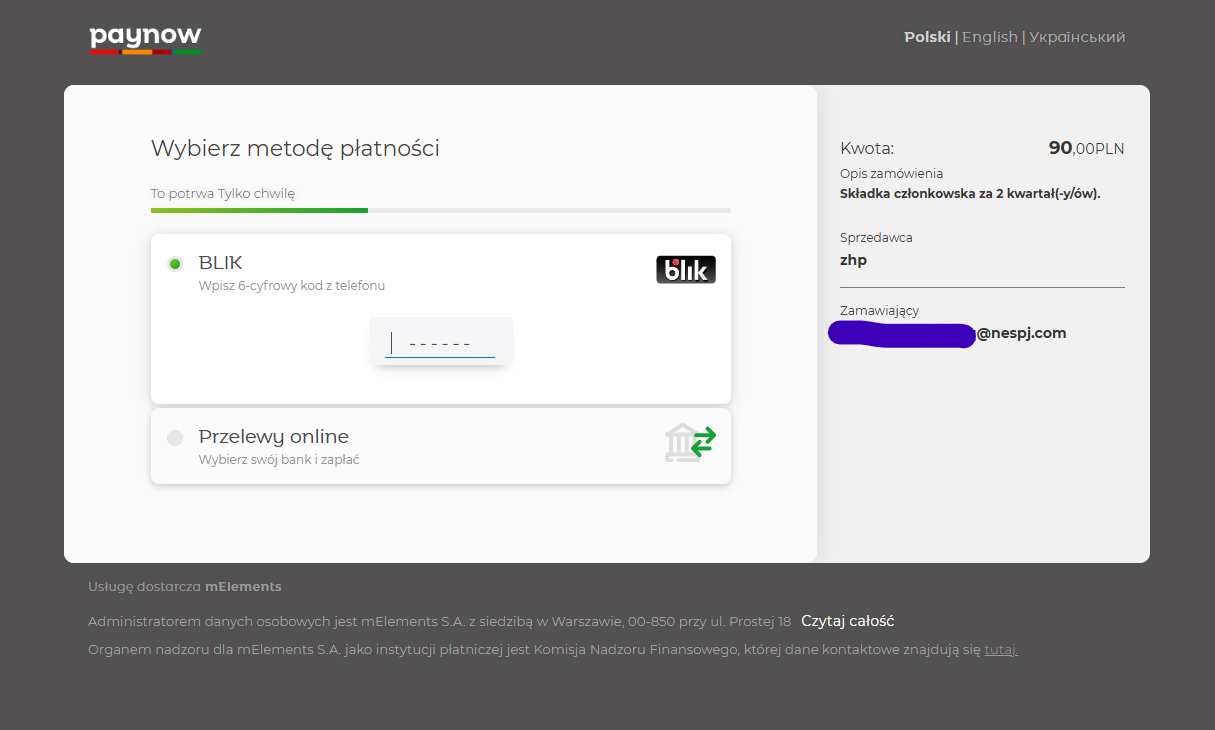The image size is (1215, 730).
Task: Click the 'Wpisz 6-cyfrowy kod z telefonu' hint
Action: click(x=291, y=286)
